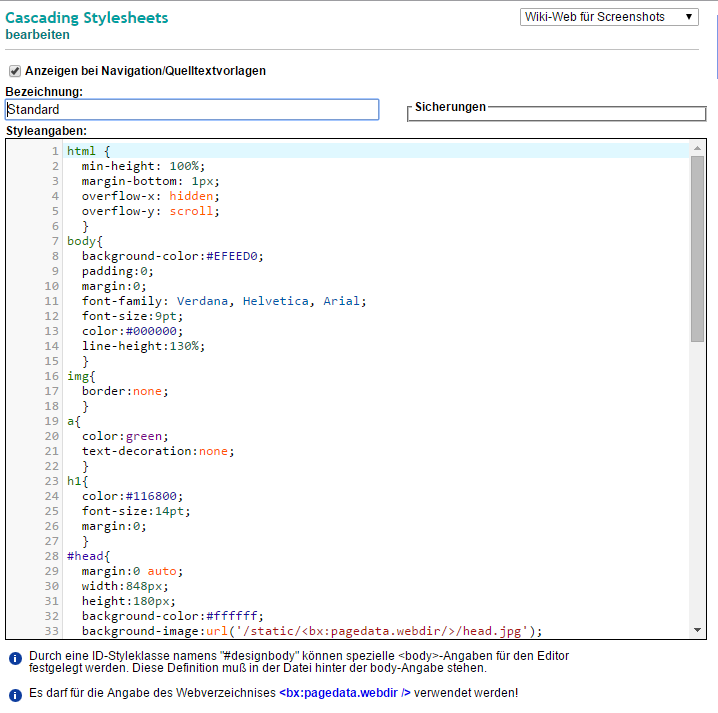This screenshot has height=713, width=718.
Task: Click the info icon beside Webverzeichnis hint
Action: (15, 695)
